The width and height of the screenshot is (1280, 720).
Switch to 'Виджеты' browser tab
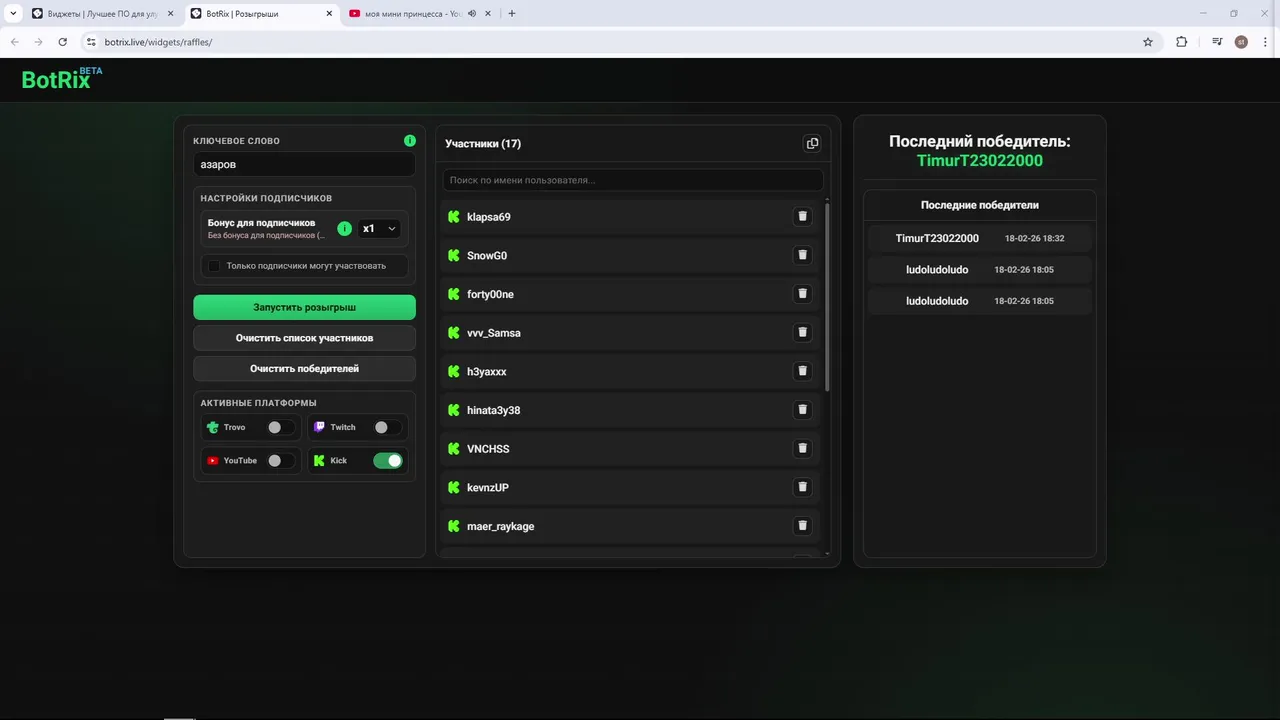coord(102,14)
